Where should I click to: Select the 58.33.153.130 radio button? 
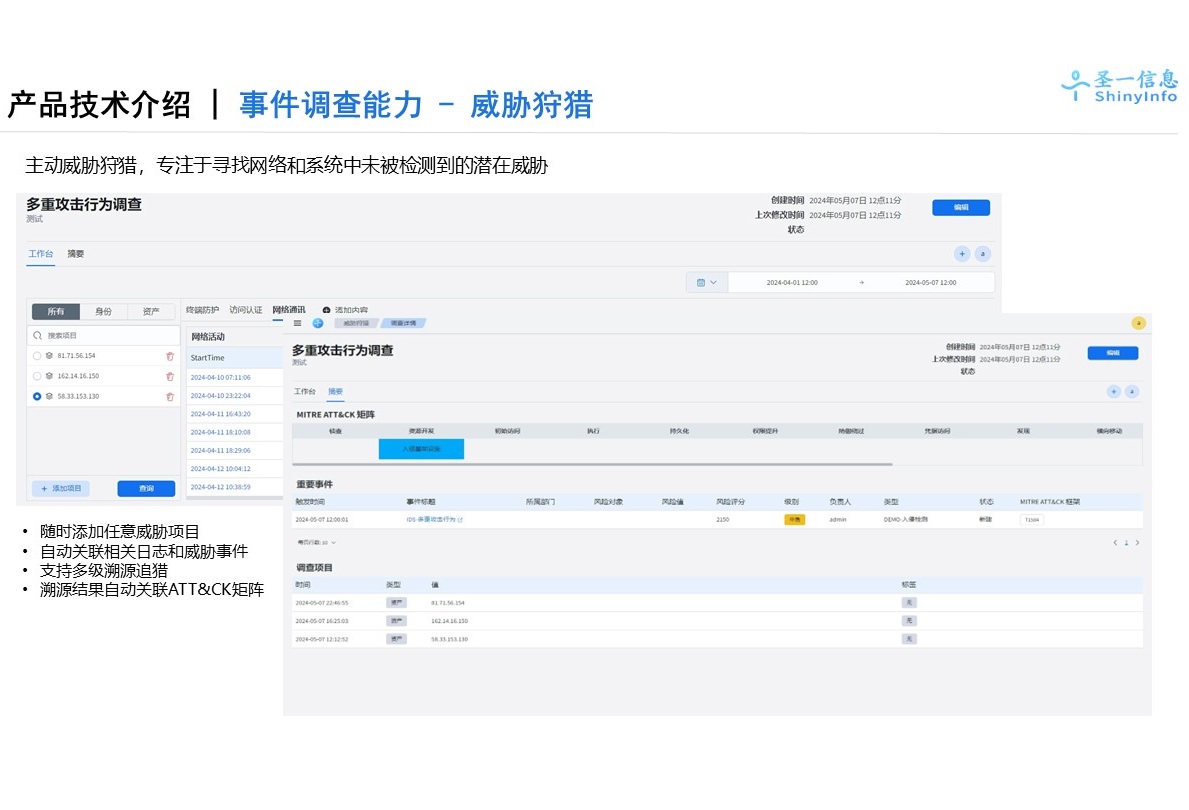[38, 396]
